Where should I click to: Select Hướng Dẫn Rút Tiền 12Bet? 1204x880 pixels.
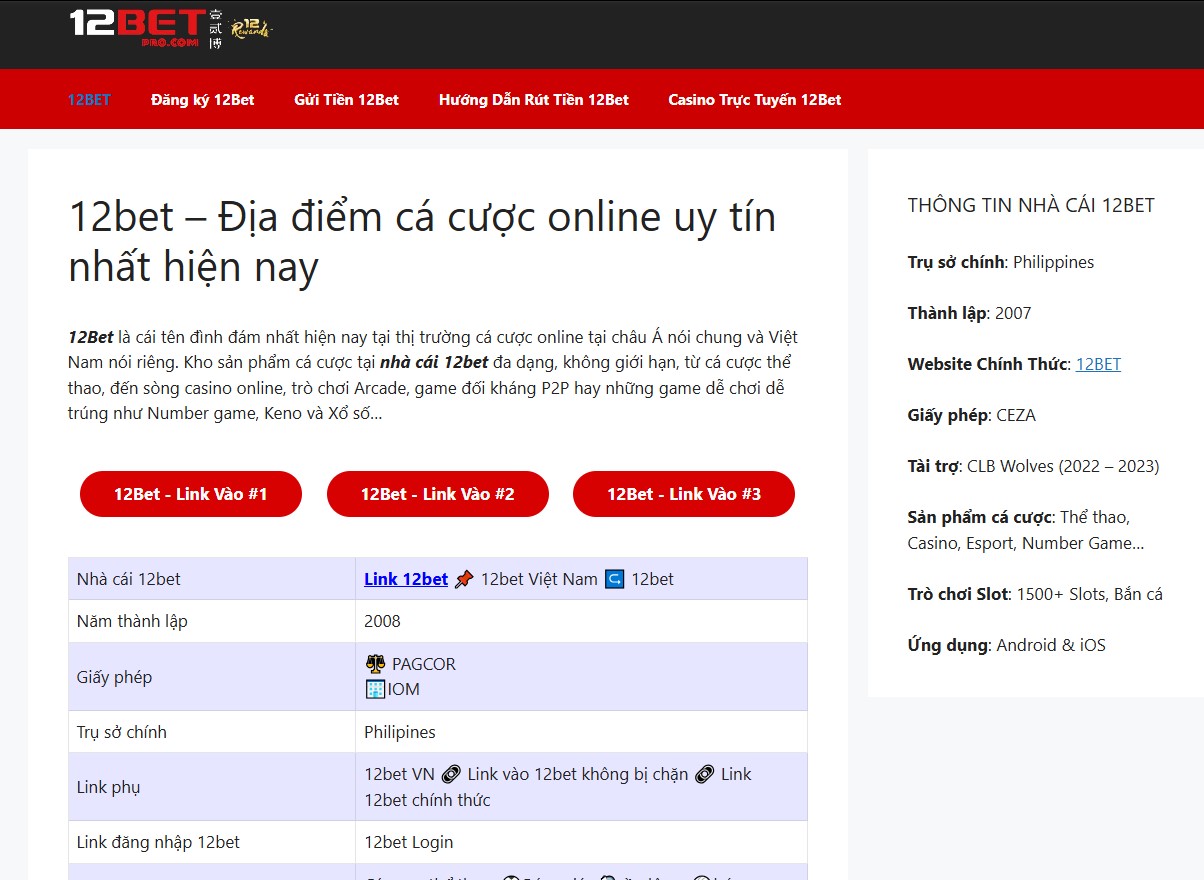click(x=533, y=99)
